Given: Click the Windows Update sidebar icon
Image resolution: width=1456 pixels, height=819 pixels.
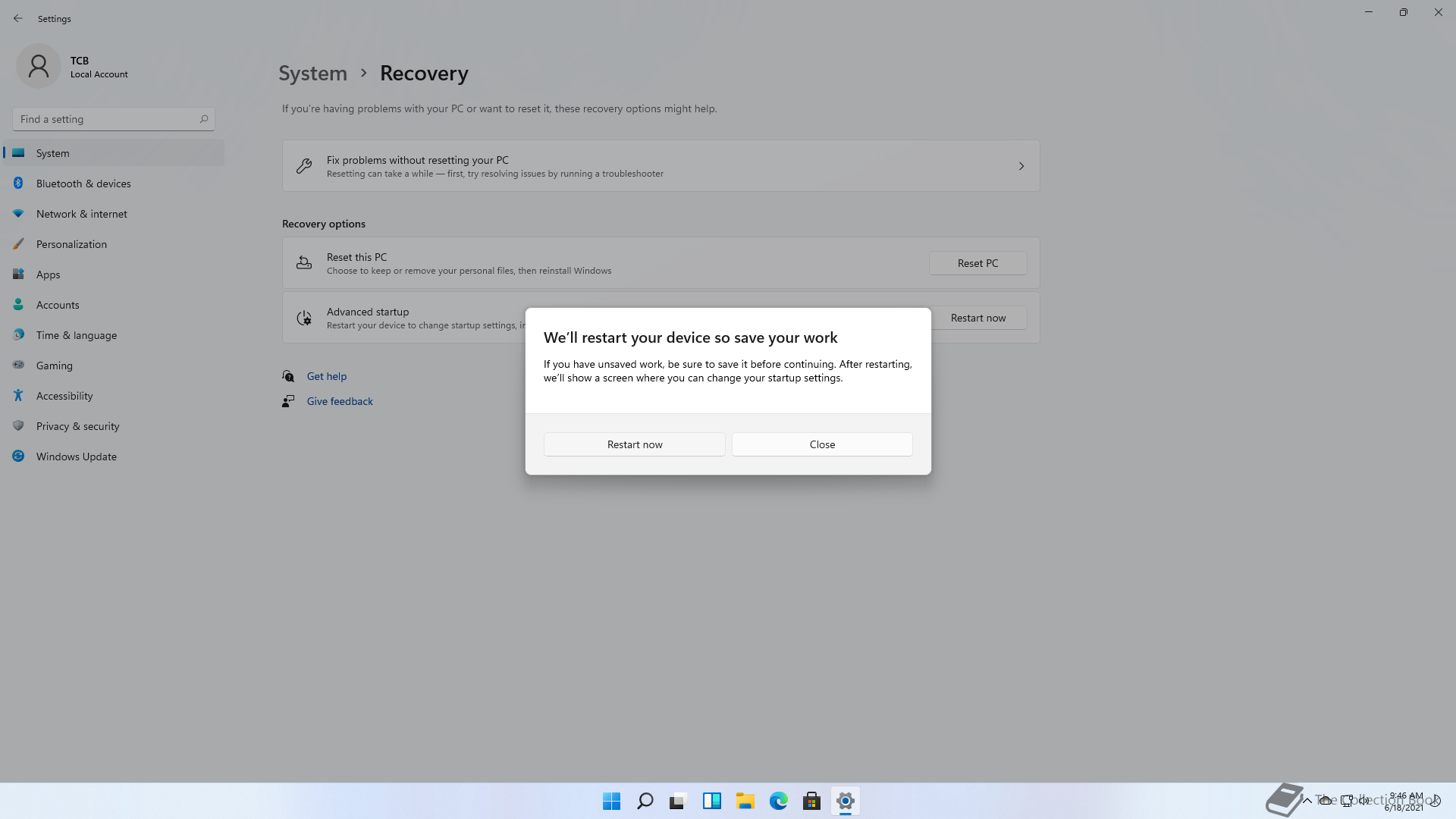Looking at the screenshot, I should coord(18,457).
